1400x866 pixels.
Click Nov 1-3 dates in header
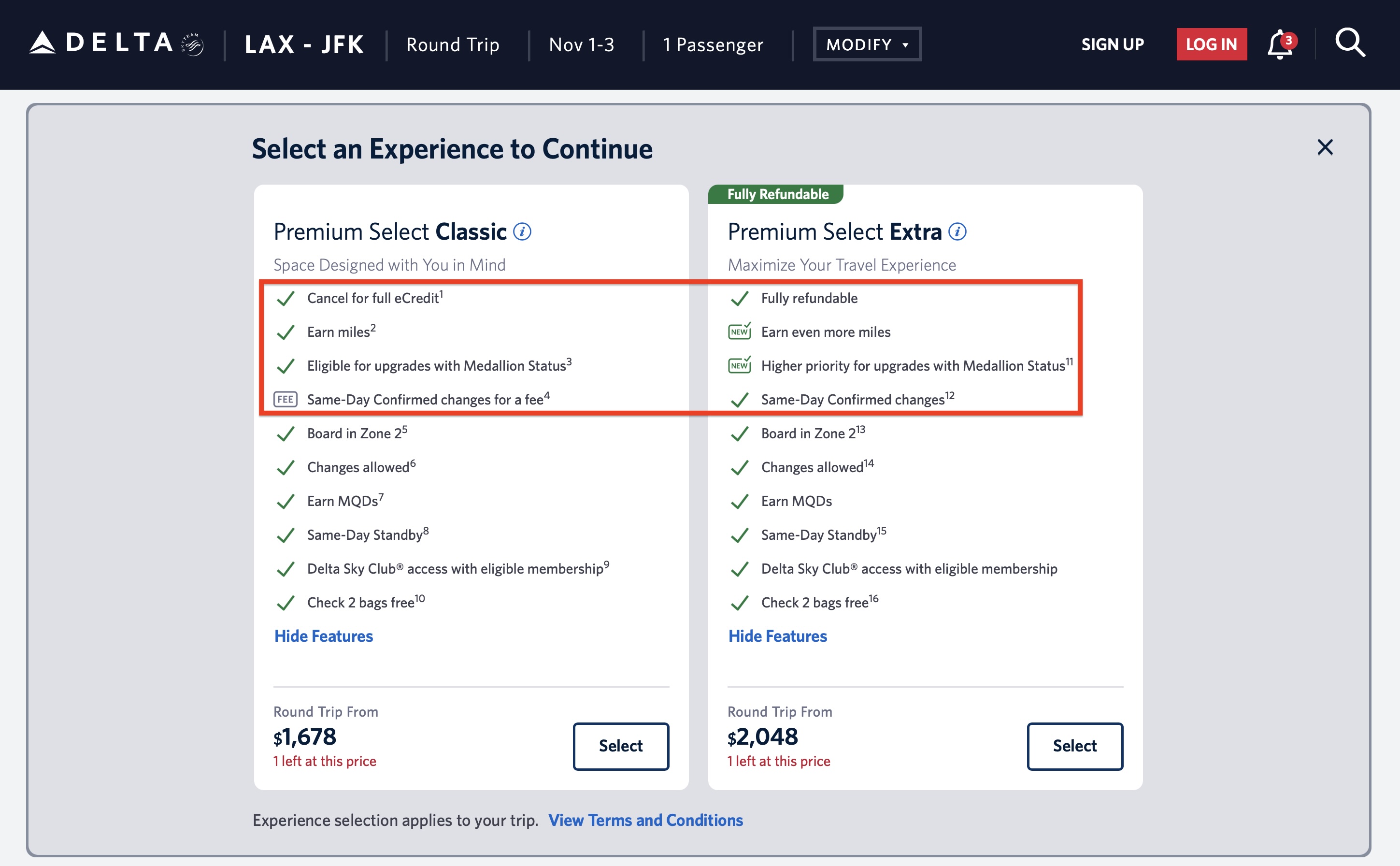coord(581,44)
